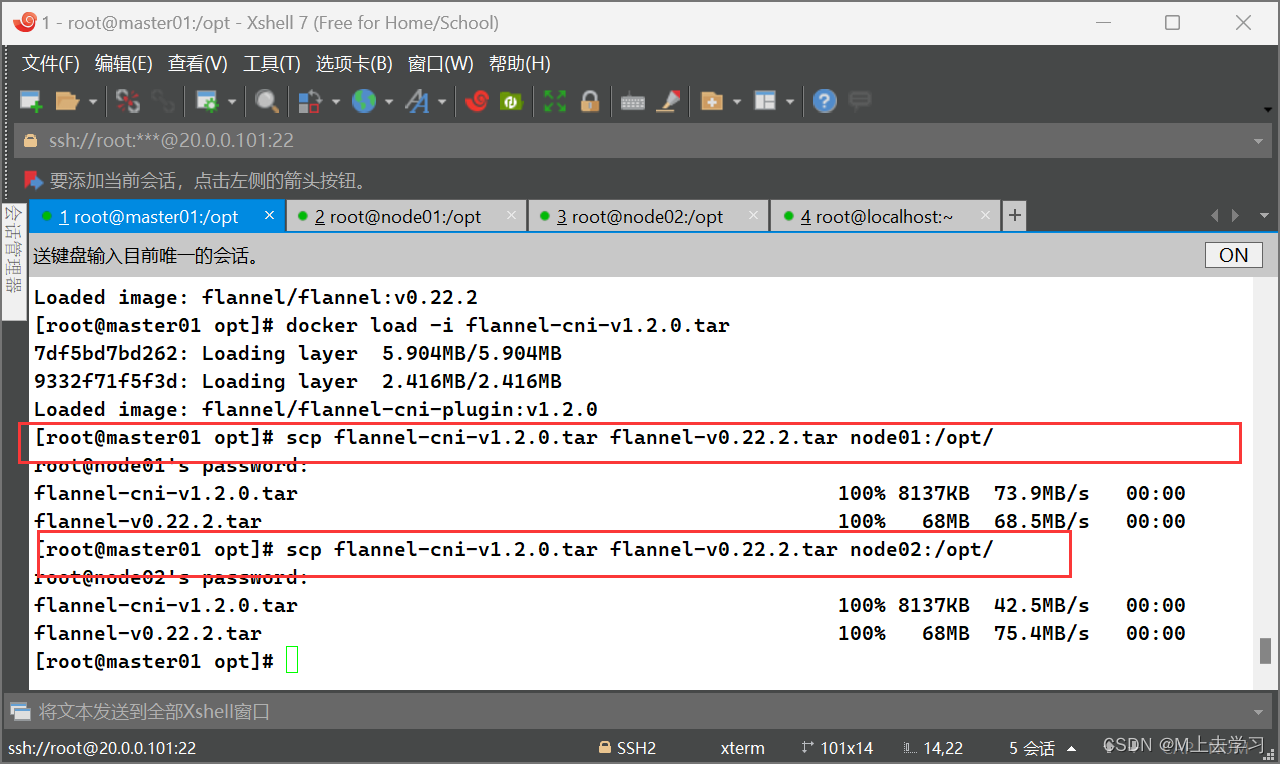Click the 14,22 cursor position status
Image resolution: width=1280 pixels, height=764 pixels.
click(x=933, y=748)
